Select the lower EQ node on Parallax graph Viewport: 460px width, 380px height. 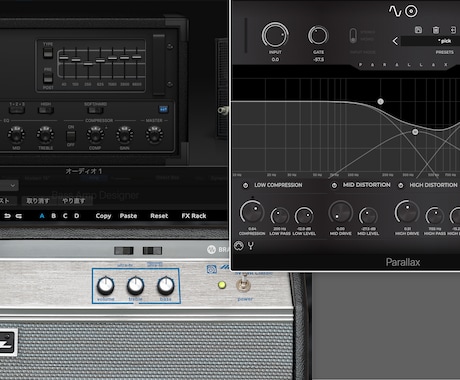pos(415,132)
